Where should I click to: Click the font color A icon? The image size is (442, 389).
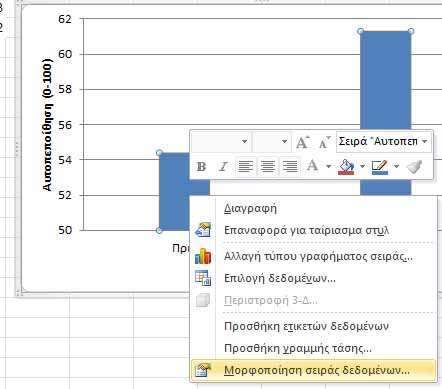pos(312,166)
